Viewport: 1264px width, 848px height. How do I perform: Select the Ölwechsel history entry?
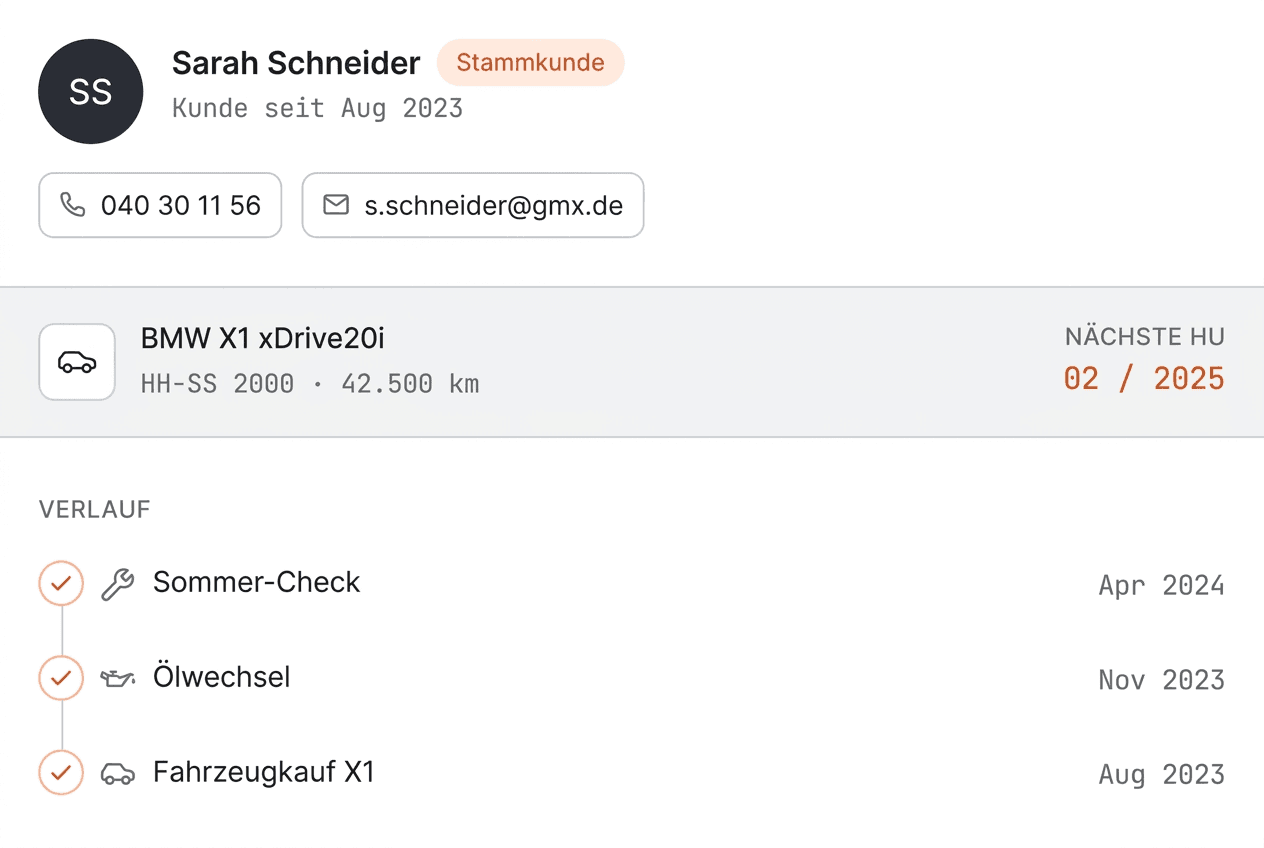pos(632,679)
